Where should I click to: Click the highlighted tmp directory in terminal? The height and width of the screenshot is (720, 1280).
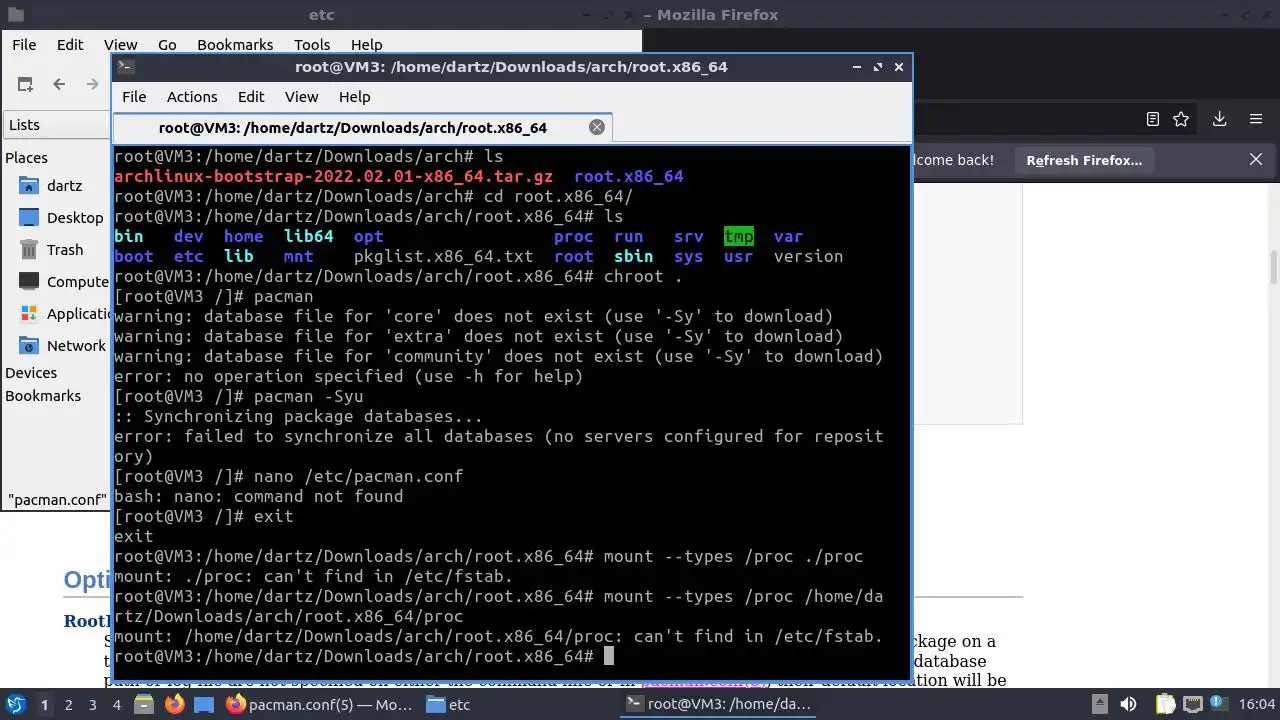coord(738,236)
